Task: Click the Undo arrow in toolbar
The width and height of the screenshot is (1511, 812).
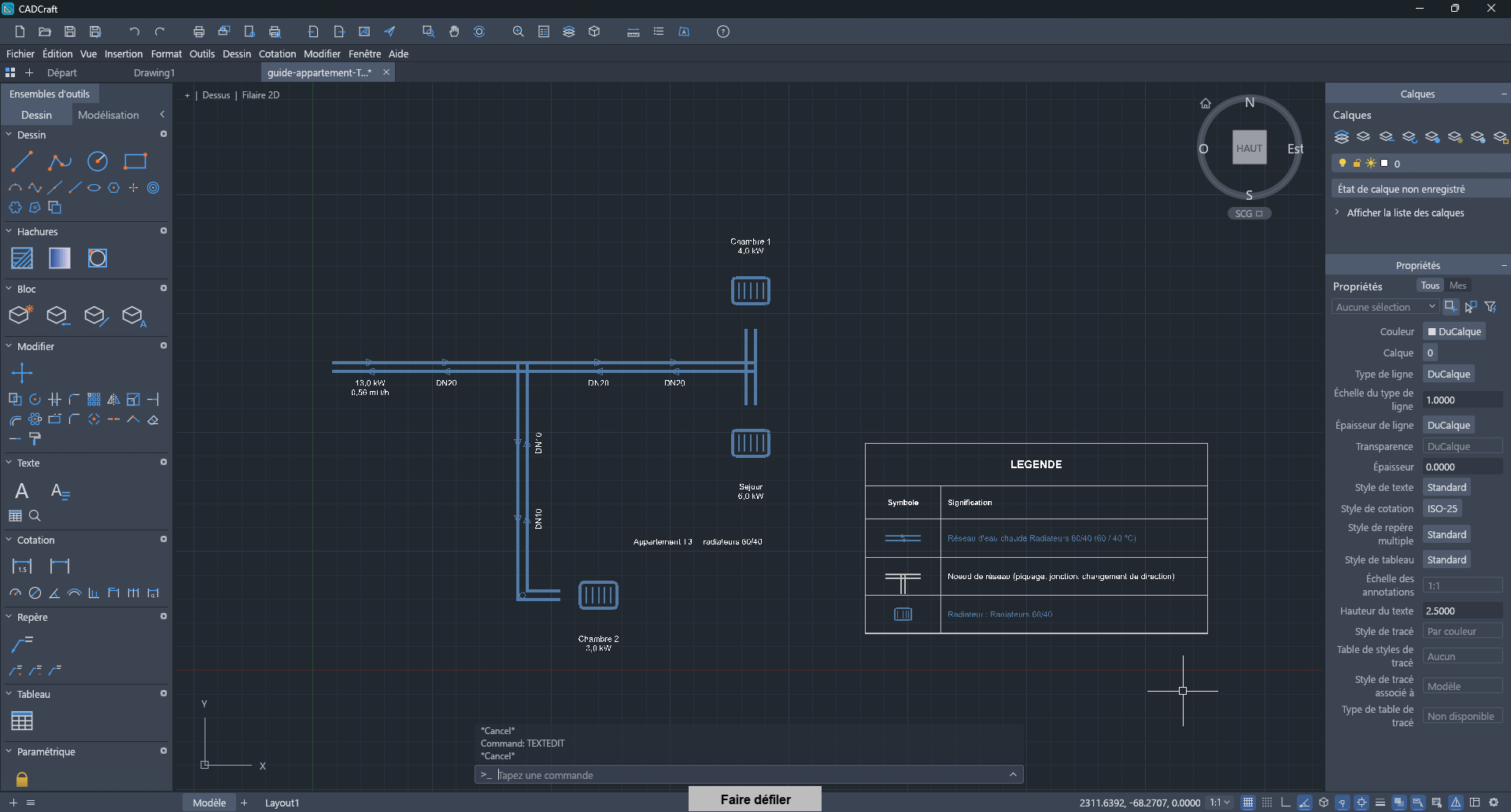Action: 135,31
